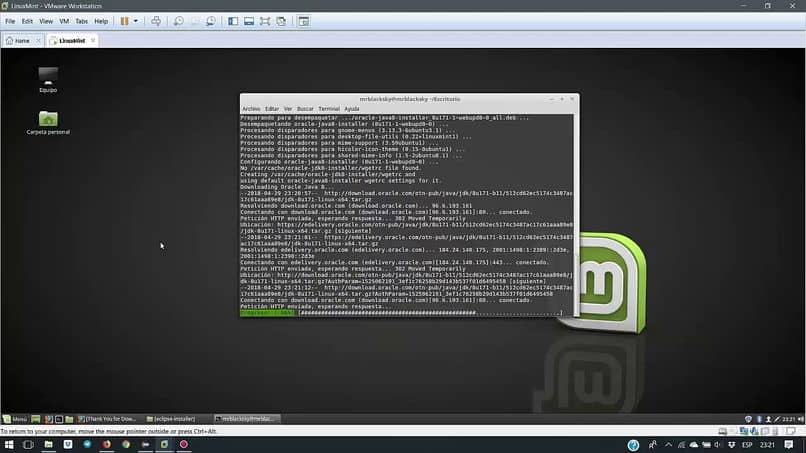This screenshot has width=806, height=453.
Task: Open the VM menu
Action: coord(64,21)
